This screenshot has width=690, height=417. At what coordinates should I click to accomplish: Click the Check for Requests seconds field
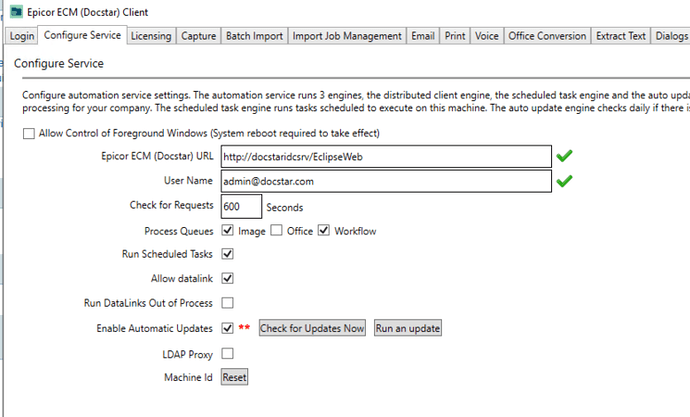click(241, 206)
